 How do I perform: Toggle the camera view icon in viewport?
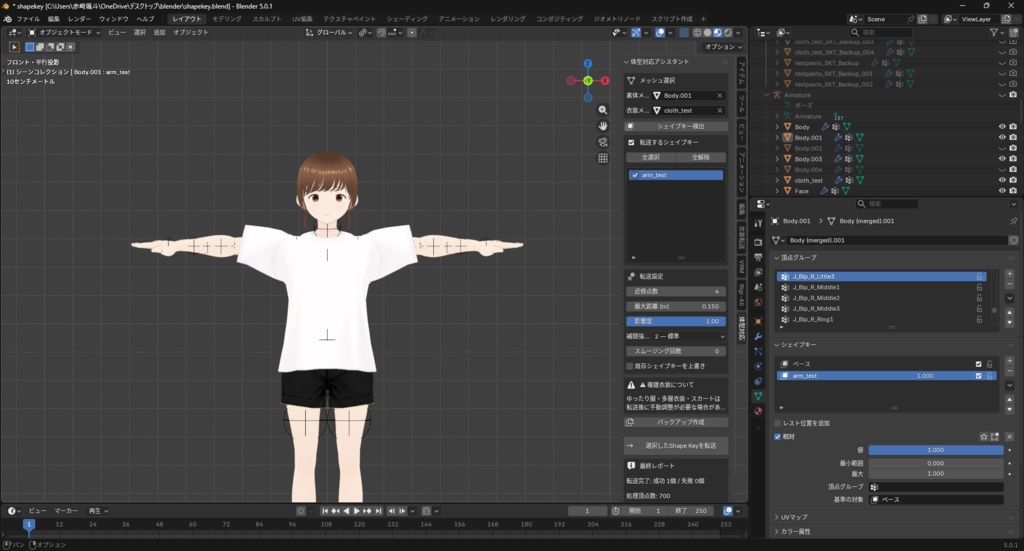click(x=603, y=142)
